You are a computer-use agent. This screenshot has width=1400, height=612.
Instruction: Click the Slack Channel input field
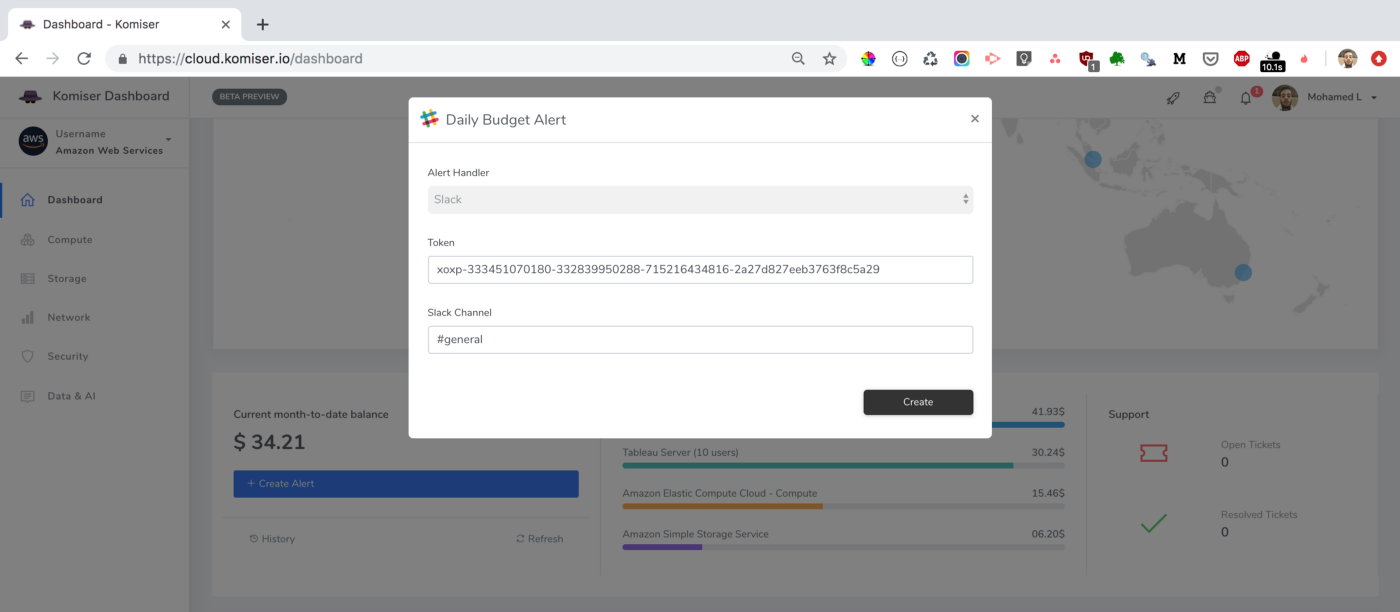coord(700,339)
